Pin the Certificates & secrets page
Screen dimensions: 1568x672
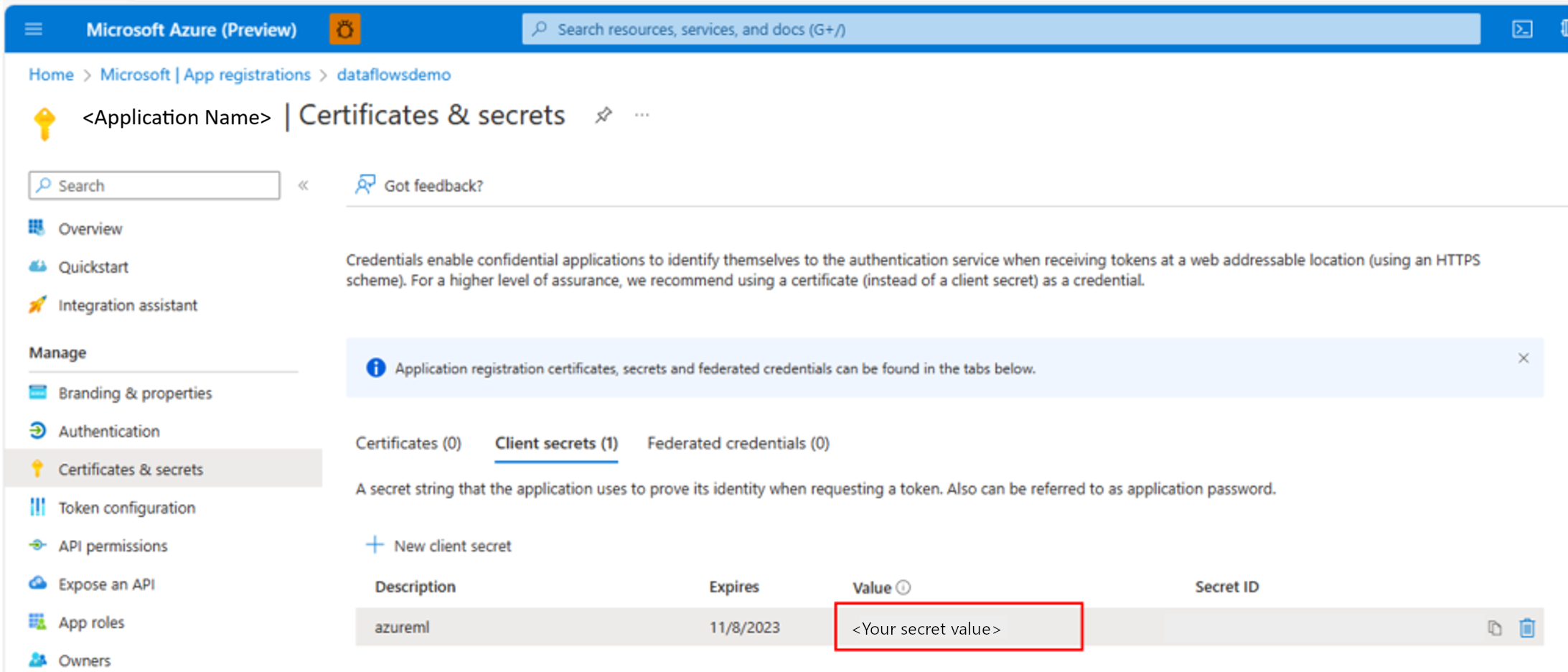point(604,115)
